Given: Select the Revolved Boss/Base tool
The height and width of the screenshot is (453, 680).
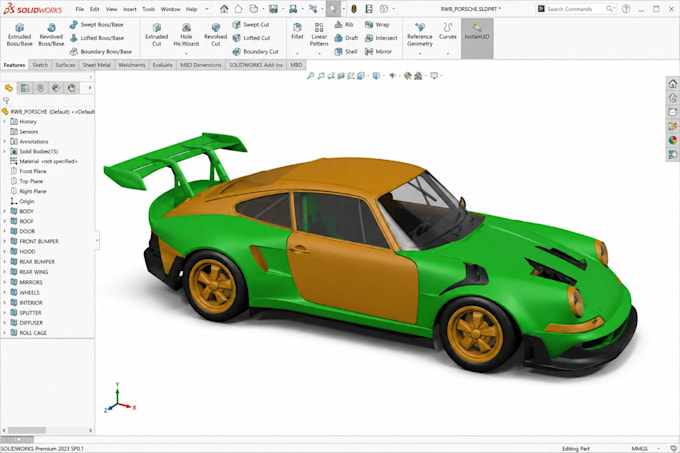Looking at the screenshot, I should pyautogui.click(x=51, y=35).
